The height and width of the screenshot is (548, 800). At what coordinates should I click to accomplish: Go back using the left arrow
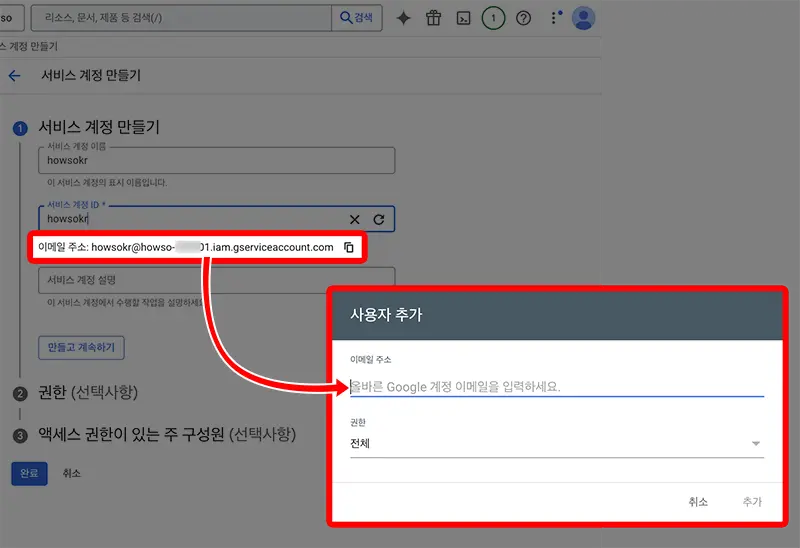[x=14, y=76]
